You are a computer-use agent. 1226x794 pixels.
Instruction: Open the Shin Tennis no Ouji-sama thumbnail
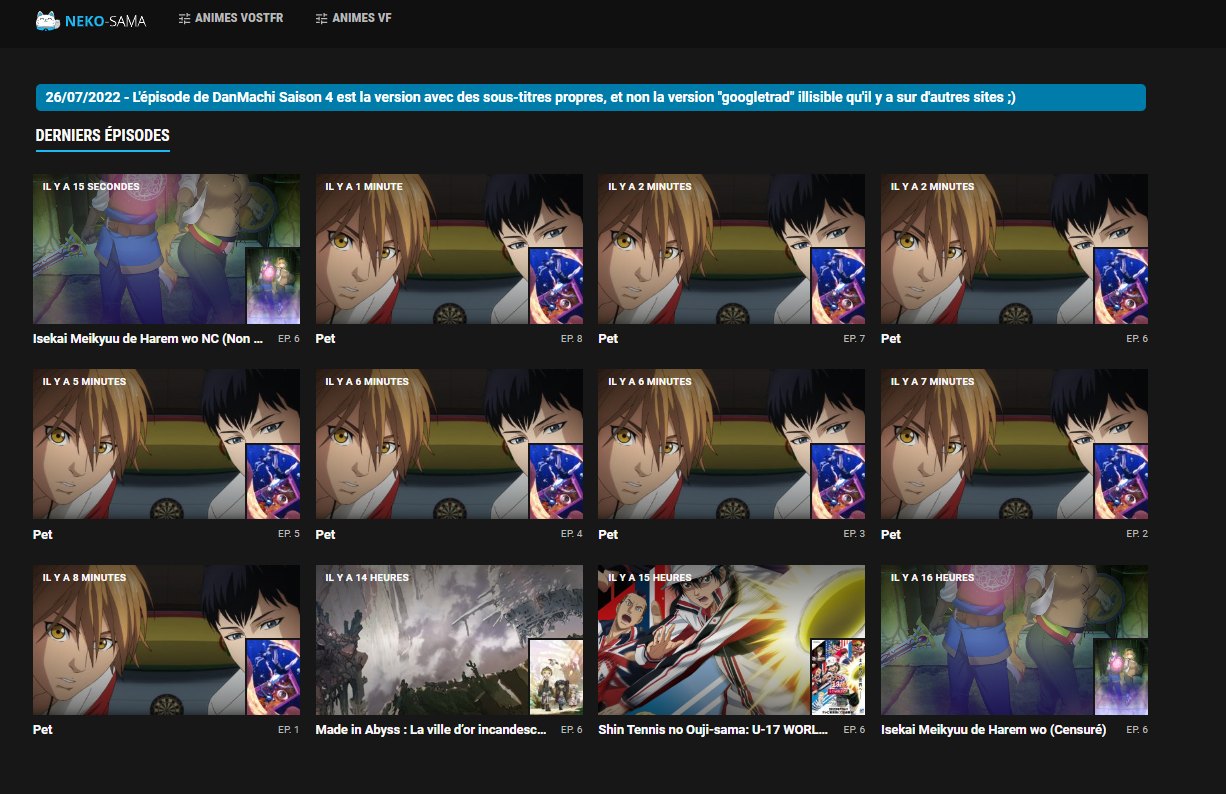[x=731, y=640]
